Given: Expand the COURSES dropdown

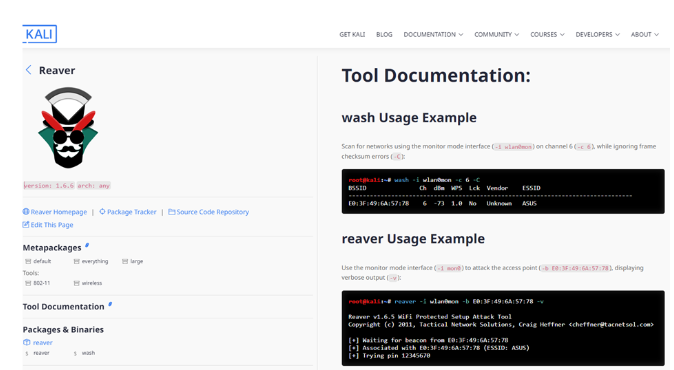Looking at the screenshot, I should [x=547, y=34].
